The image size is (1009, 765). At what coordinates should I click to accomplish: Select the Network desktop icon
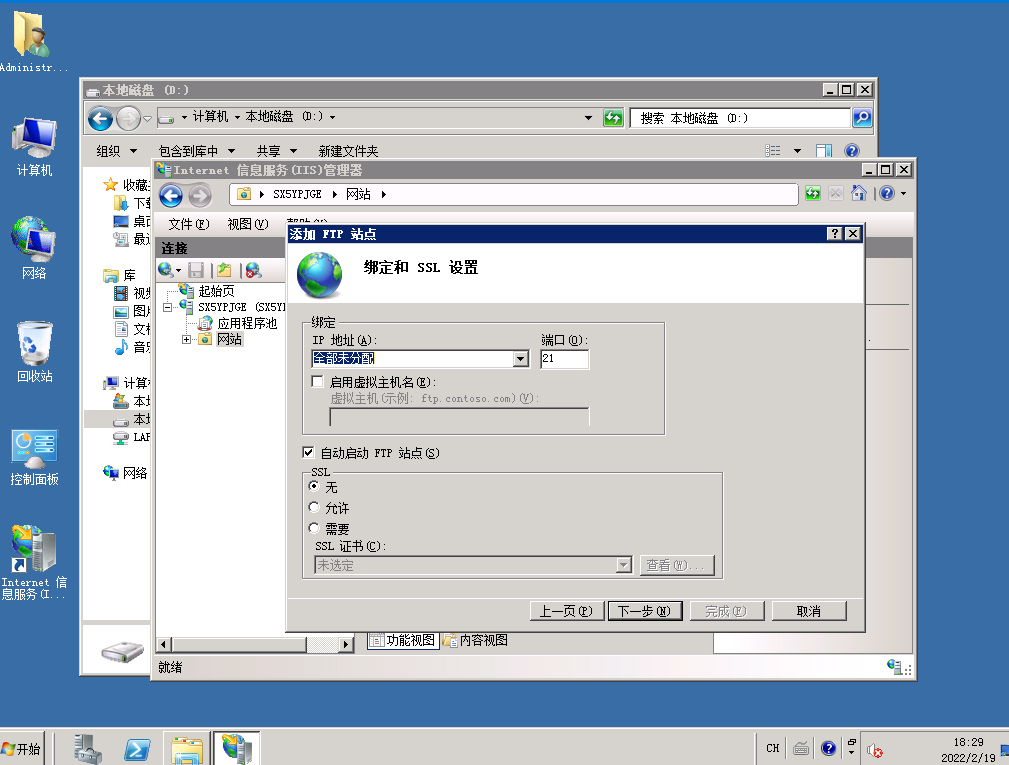(x=34, y=249)
